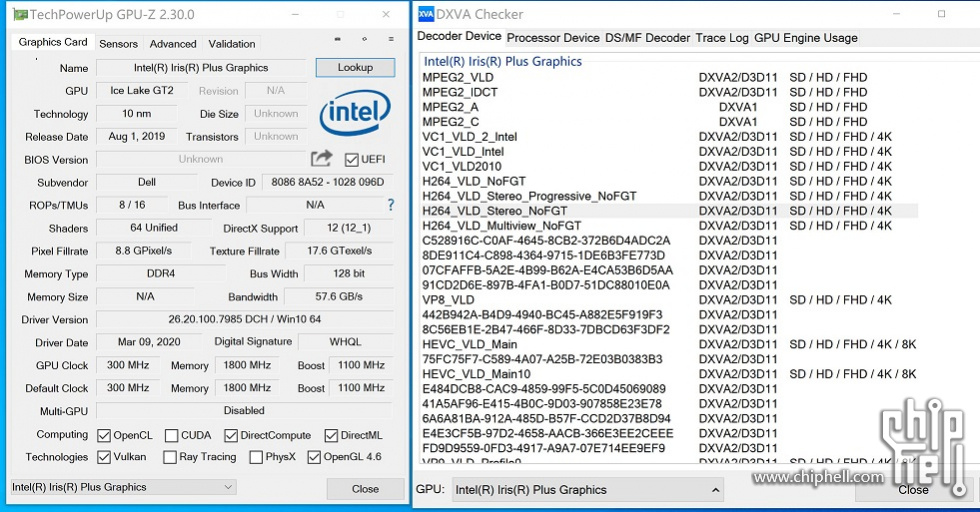Image resolution: width=980 pixels, height=512 pixels.
Task: Toggle the UEFI checkbox
Action: click(x=351, y=159)
